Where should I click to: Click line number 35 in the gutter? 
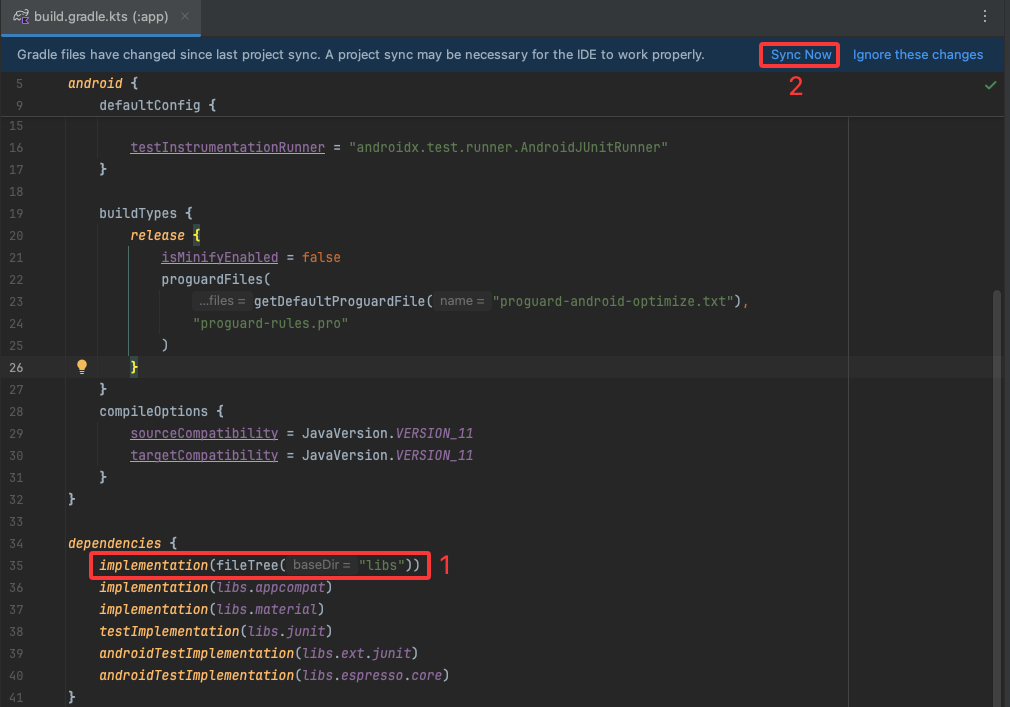point(16,566)
